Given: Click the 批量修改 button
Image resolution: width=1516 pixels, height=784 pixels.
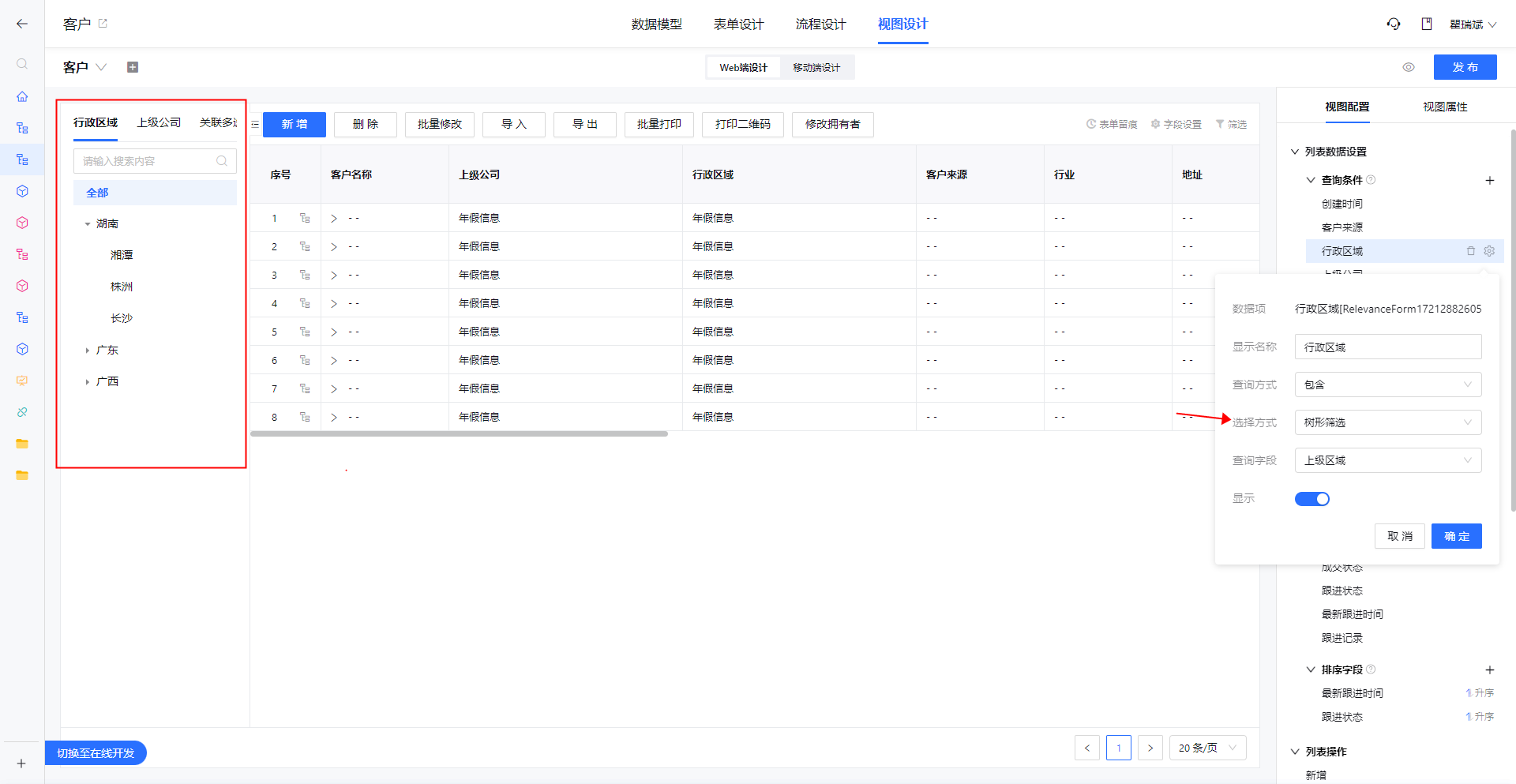Looking at the screenshot, I should (440, 125).
